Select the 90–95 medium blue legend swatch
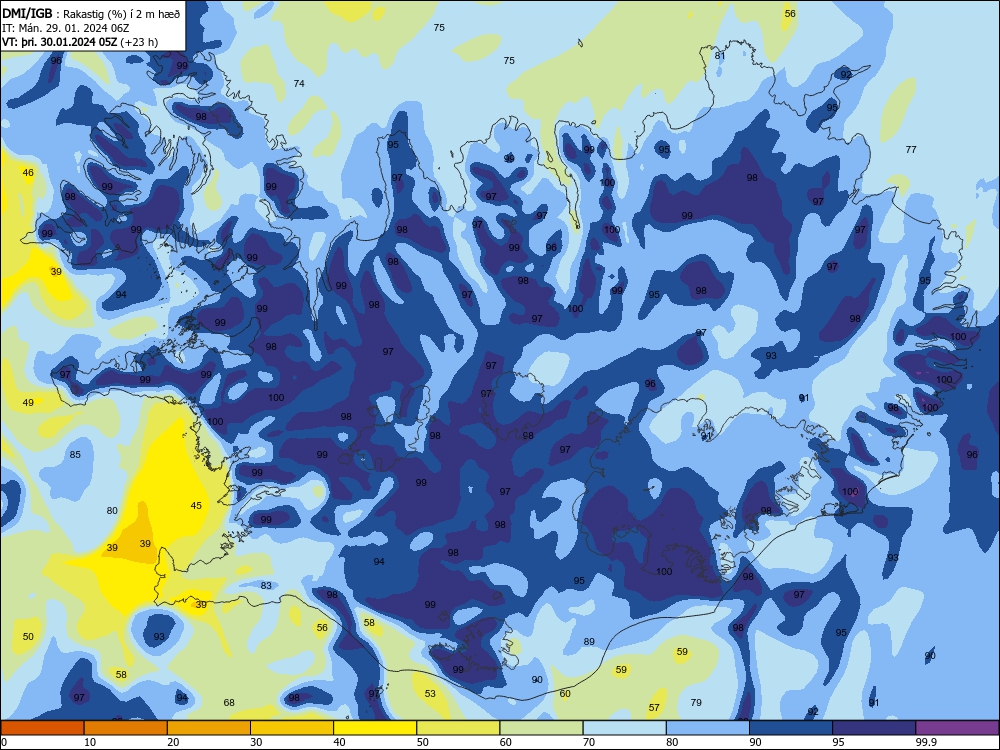The image size is (1000, 750). (791, 728)
